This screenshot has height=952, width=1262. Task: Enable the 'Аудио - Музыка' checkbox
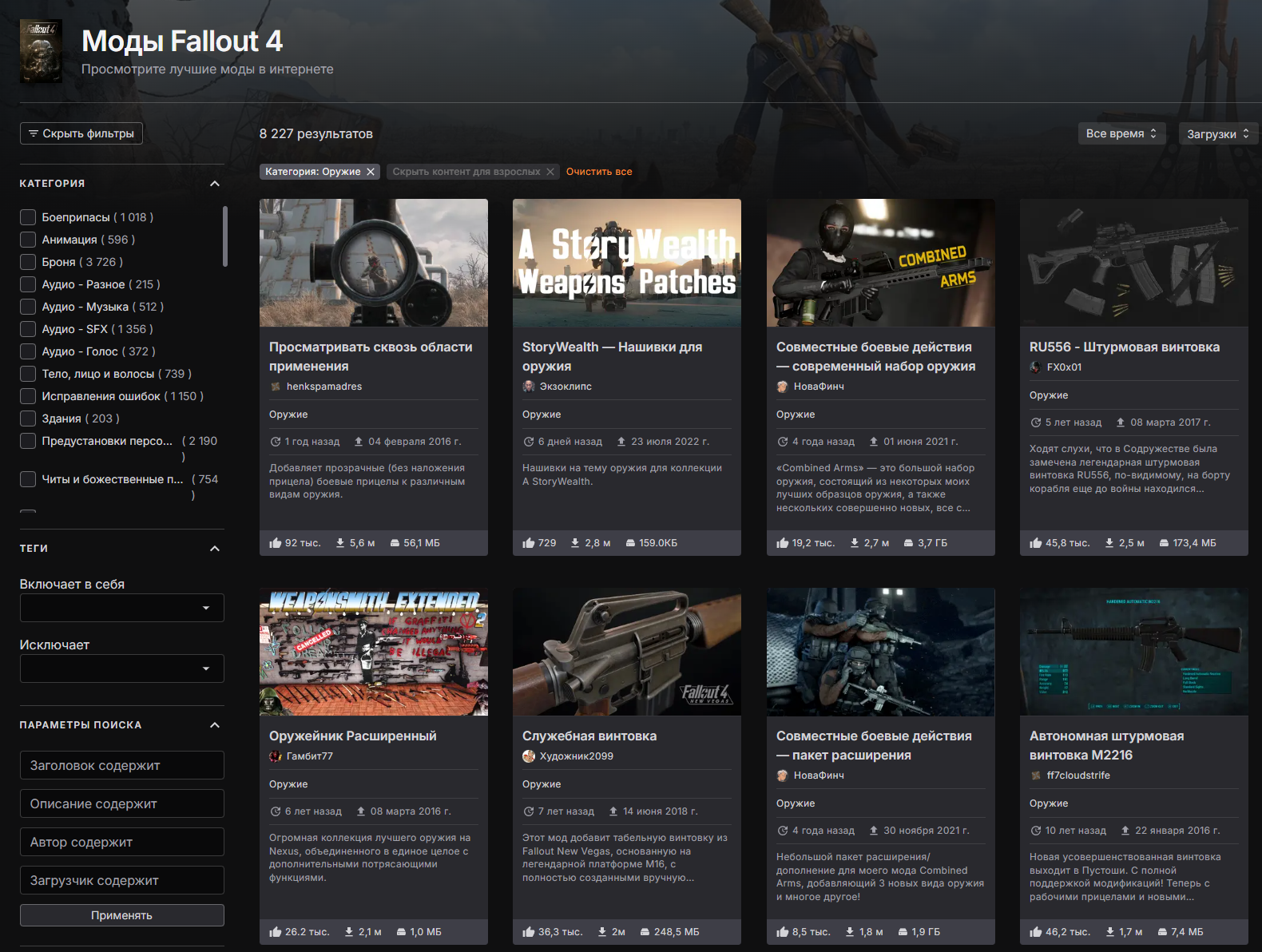tap(28, 307)
